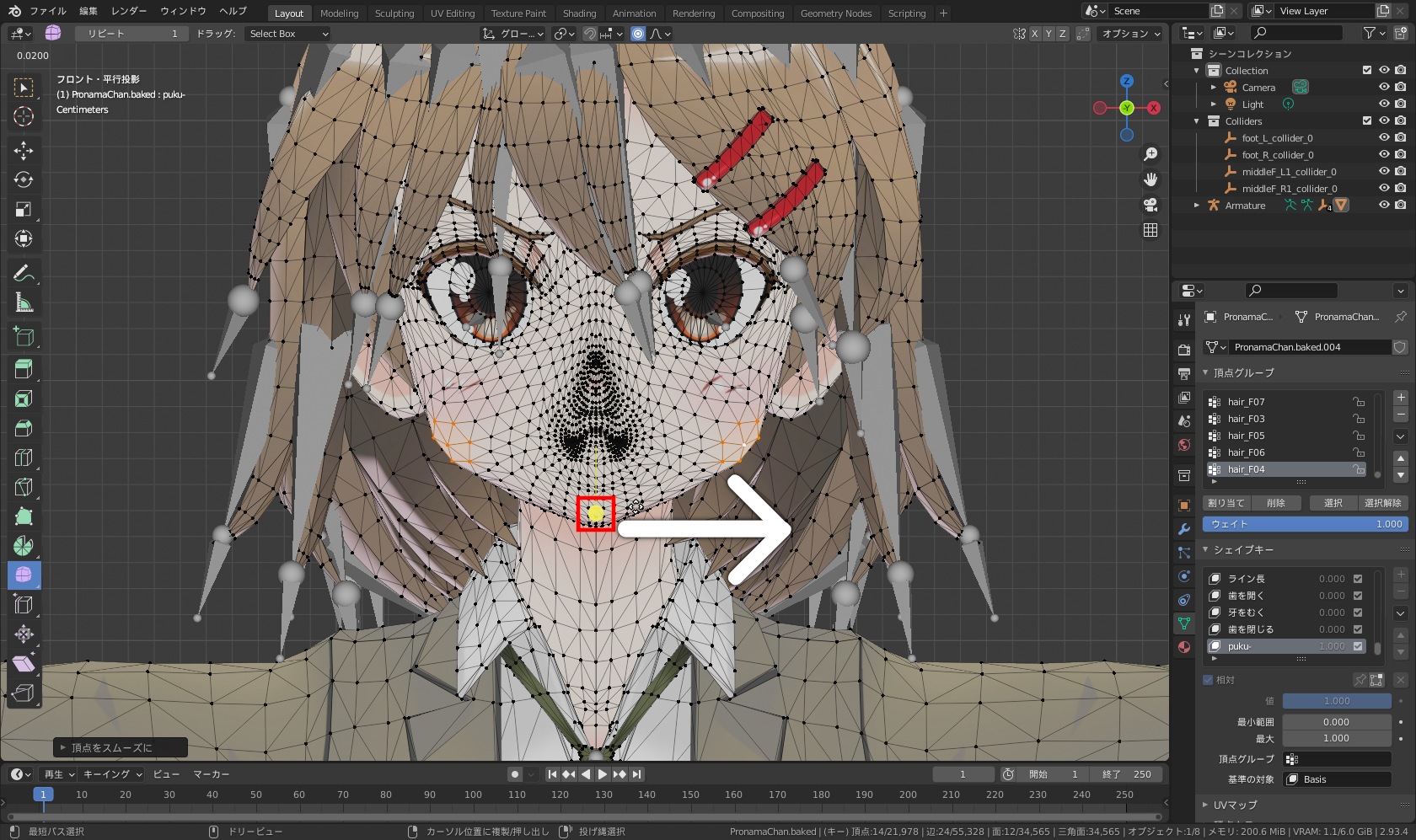Click the viewport pan hand icon

click(1150, 179)
